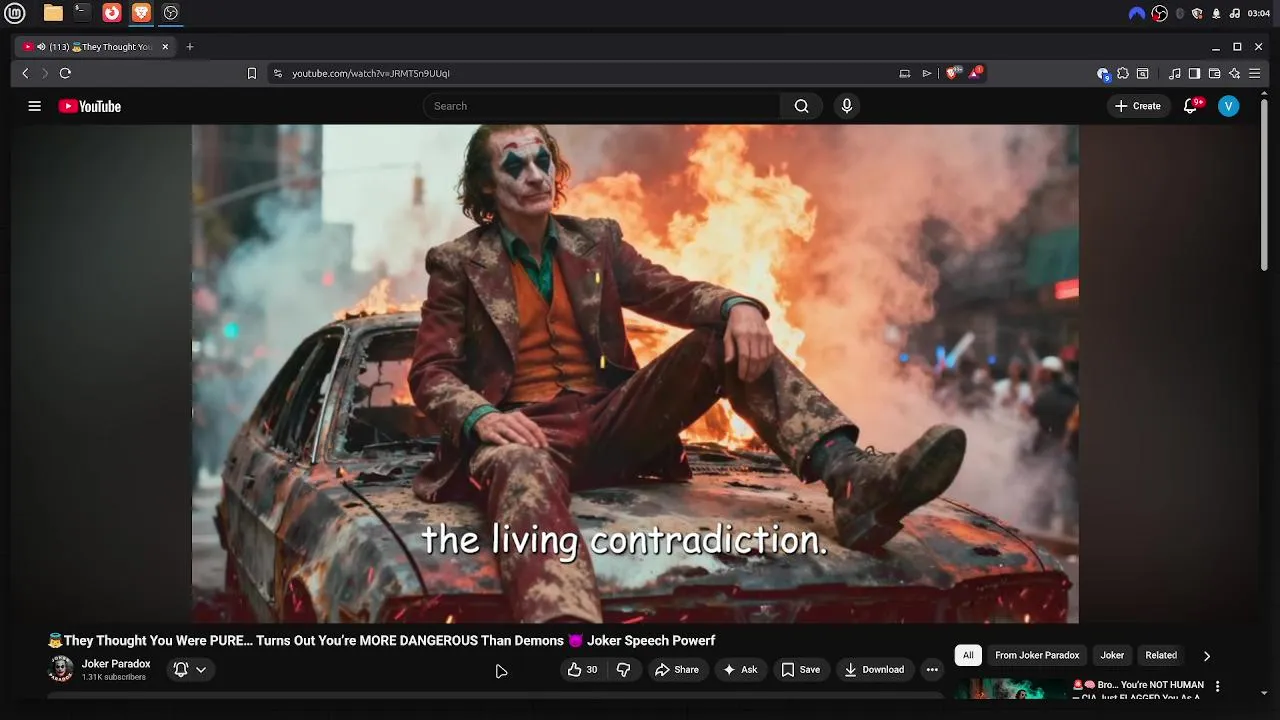This screenshot has width=1280, height=720.
Task: Open the recommended video thumbnail
Action: 1010,689
